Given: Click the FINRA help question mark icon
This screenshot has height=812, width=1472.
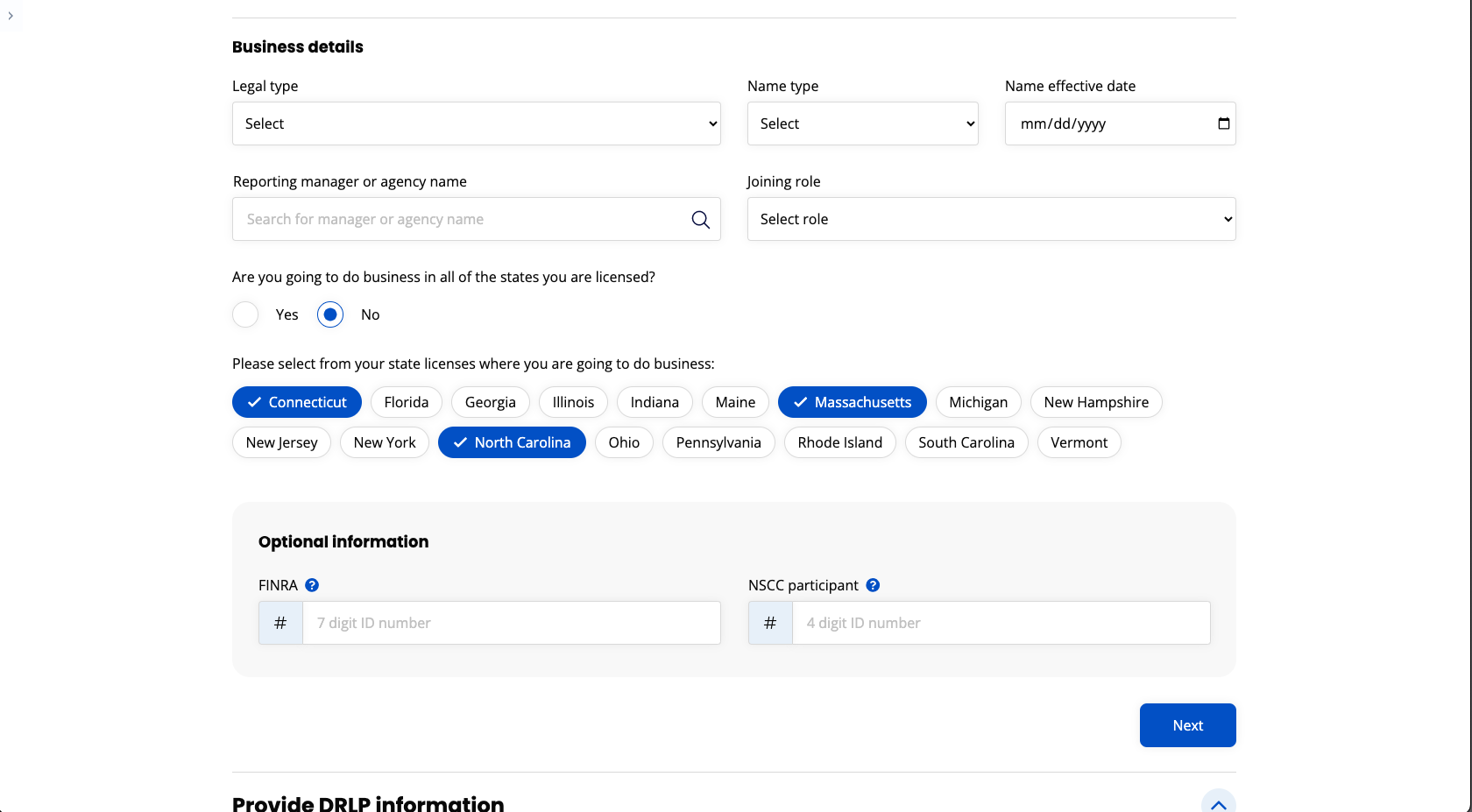Looking at the screenshot, I should [x=312, y=585].
